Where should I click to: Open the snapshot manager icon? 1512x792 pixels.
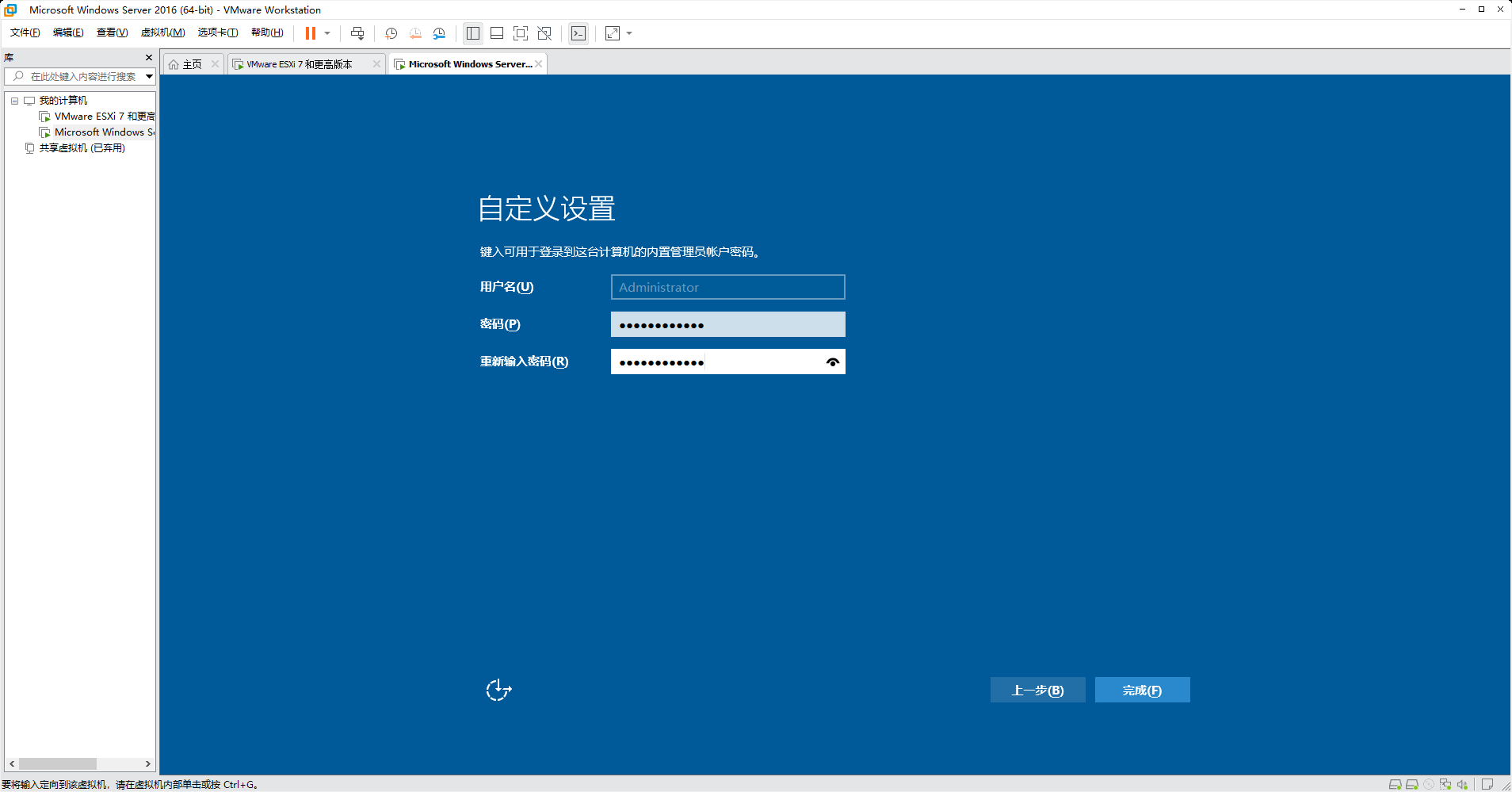click(x=439, y=33)
